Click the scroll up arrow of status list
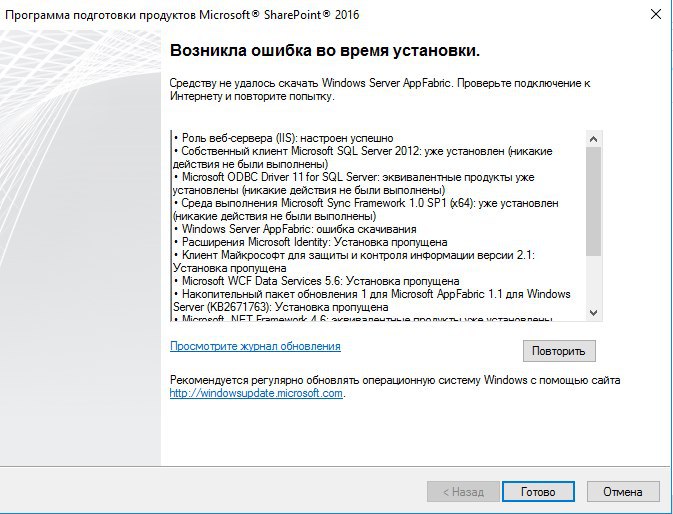Screen dimensions: 673x514 click(x=594, y=139)
